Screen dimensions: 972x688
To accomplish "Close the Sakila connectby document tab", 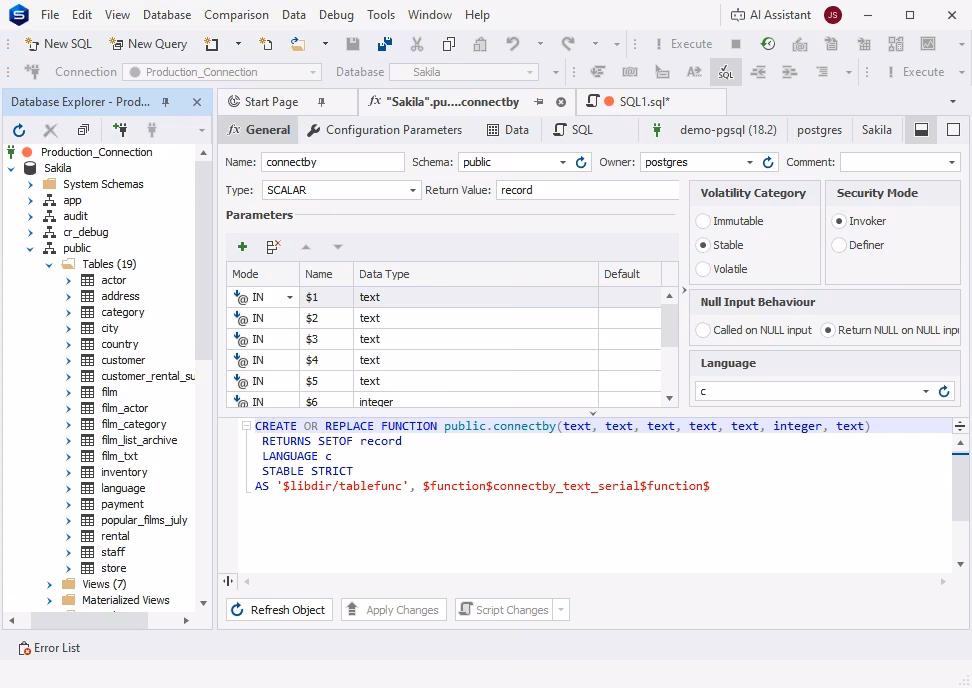I will pyautogui.click(x=561, y=102).
